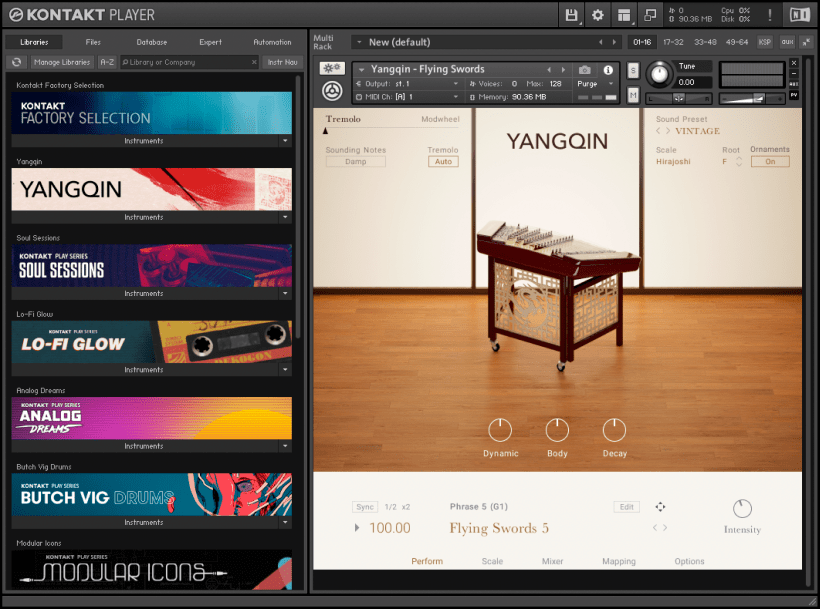Toggle Sync for the phrase playback
Image resolution: width=820 pixels, height=609 pixels.
(x=365, y=507)
